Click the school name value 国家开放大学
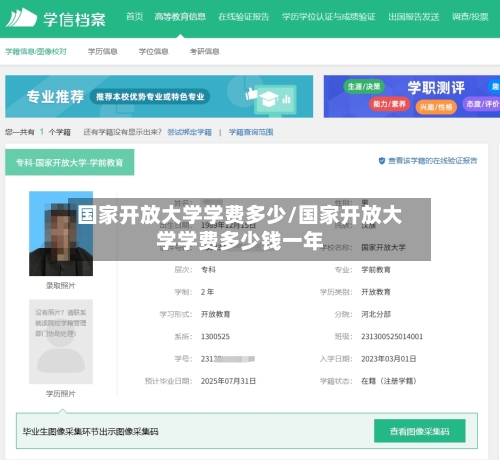This screenshot has height=460, width=500. pos(384,247)
